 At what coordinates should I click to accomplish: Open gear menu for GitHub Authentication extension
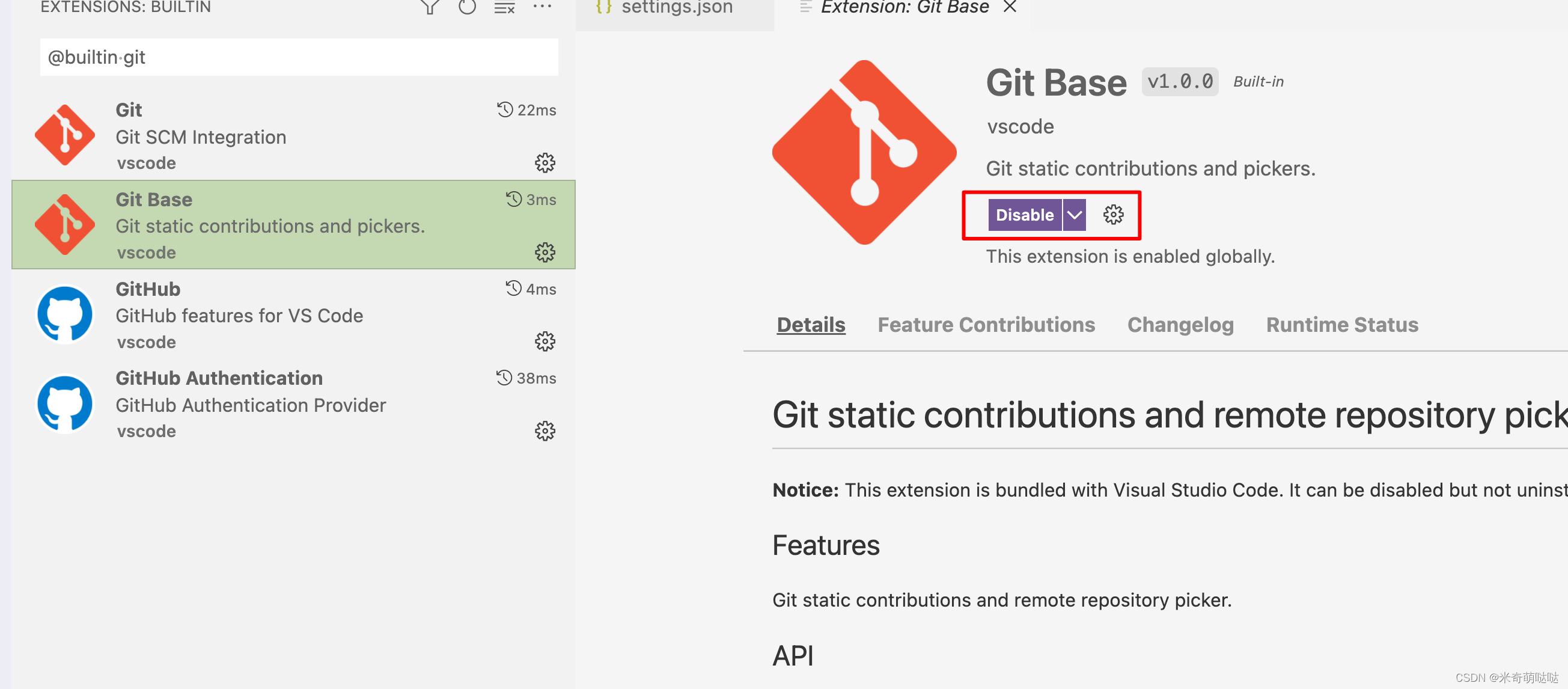pyautogui.click(x=545, y=431)
